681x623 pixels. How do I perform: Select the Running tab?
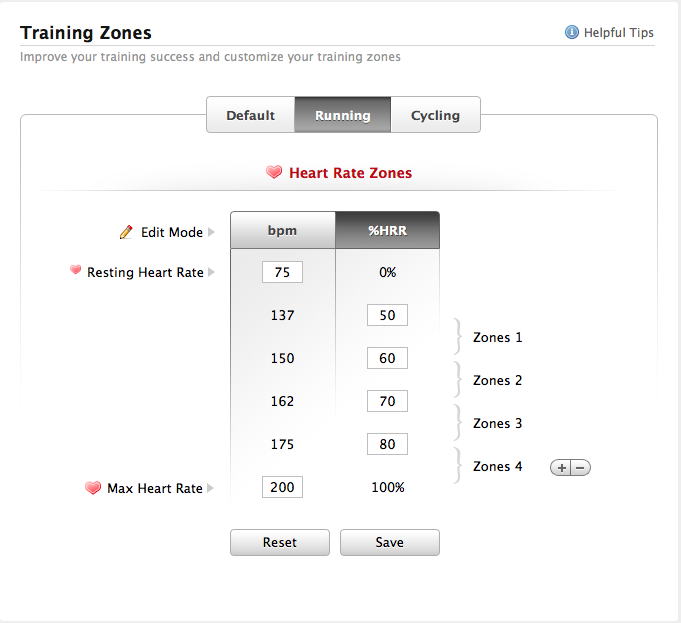coord(342,115)
